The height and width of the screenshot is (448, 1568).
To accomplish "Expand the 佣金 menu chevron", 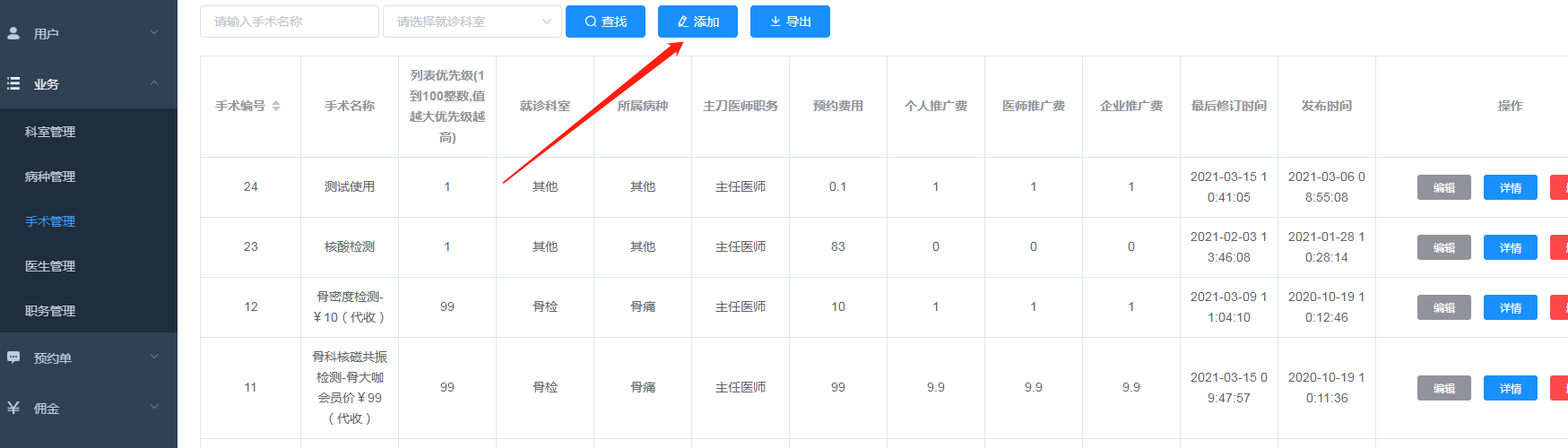I will click(154, 408).
